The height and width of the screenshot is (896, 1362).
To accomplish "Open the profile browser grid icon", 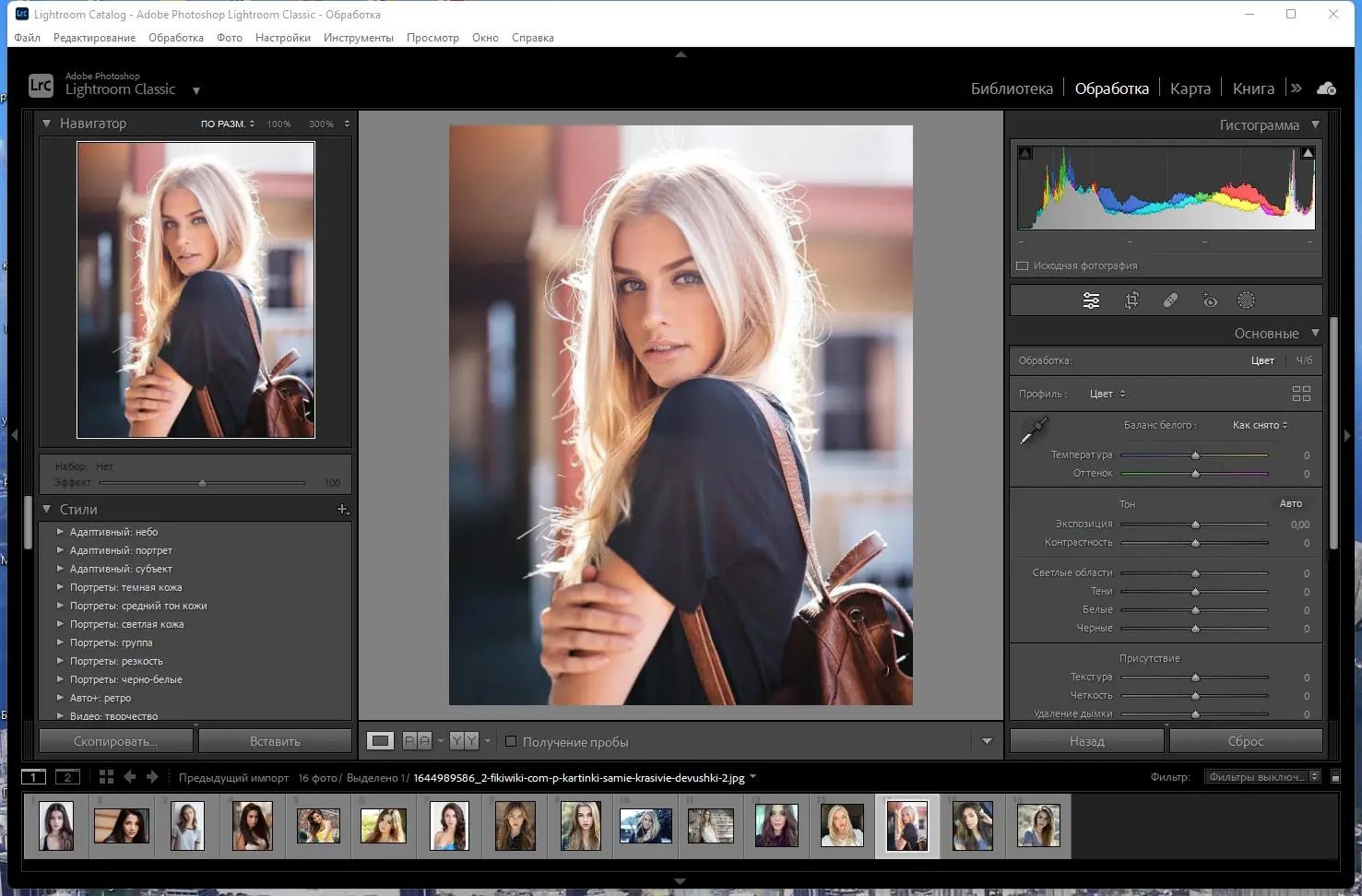I will 1301,394.
